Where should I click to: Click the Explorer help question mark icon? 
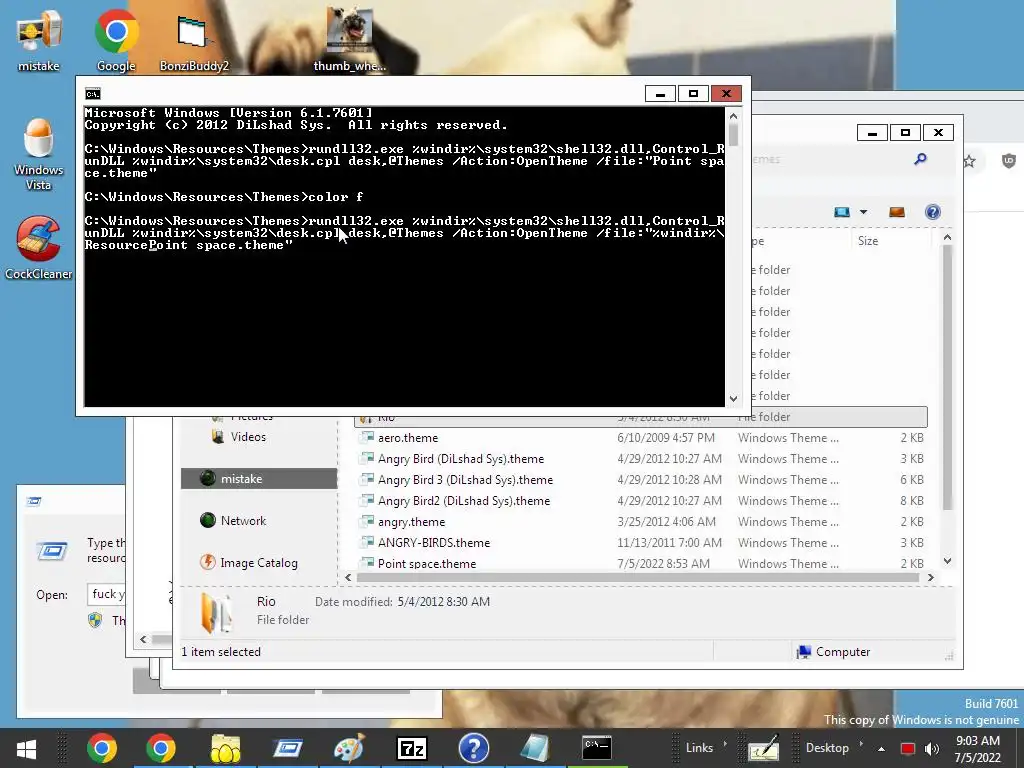coord(933,212)
